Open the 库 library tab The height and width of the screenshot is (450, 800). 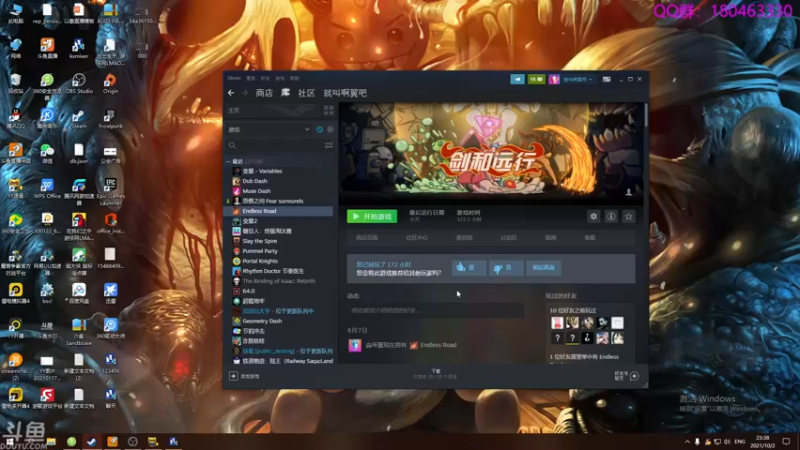pos(285,92)
